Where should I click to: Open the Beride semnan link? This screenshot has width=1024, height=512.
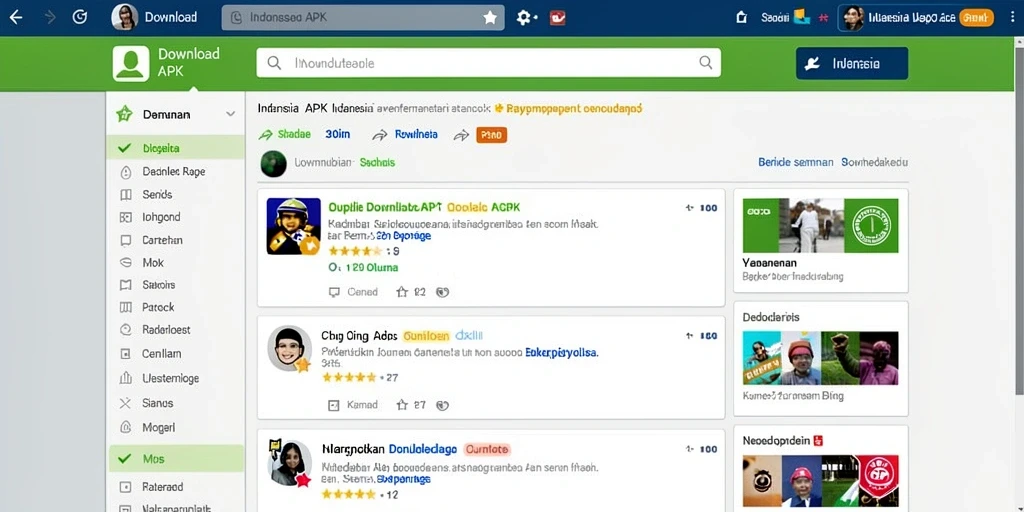(795, 162)
